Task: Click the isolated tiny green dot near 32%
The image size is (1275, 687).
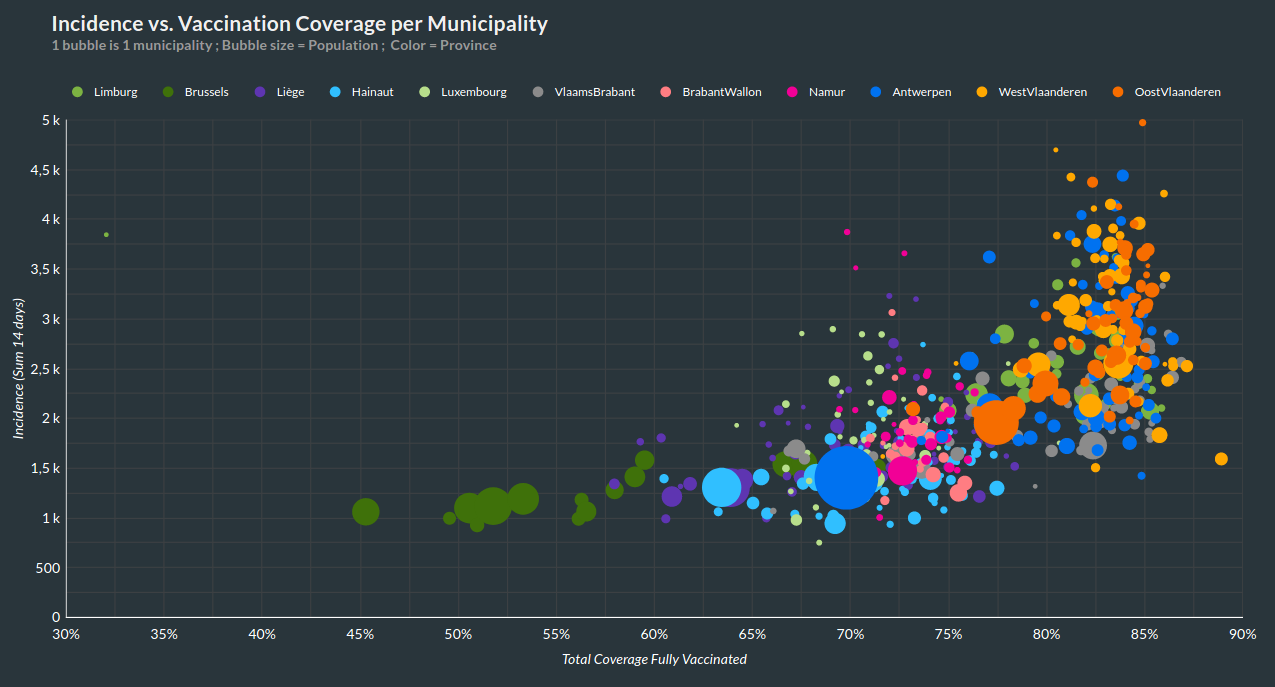Action: [x=106, y=235]
